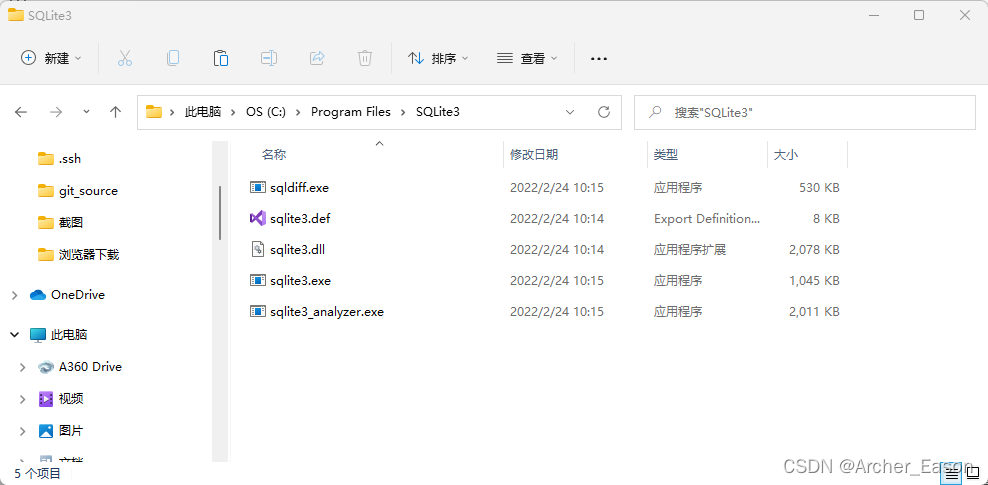This screenshot has width=988, height=485.
Task: Click the Export Definition type cell
Action: pyautogui.click(x=707, y=219)
